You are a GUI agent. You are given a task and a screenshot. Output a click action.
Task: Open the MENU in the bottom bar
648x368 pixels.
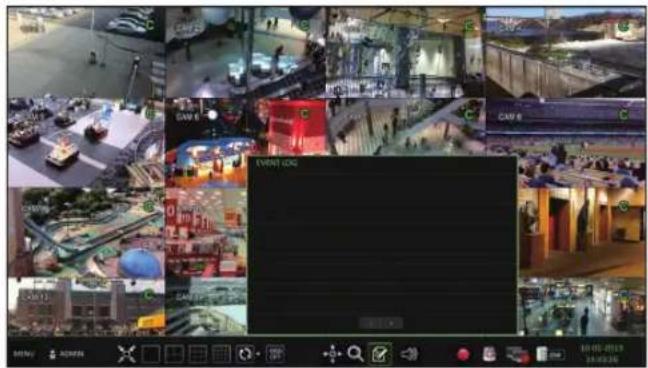tap(24, 354)
